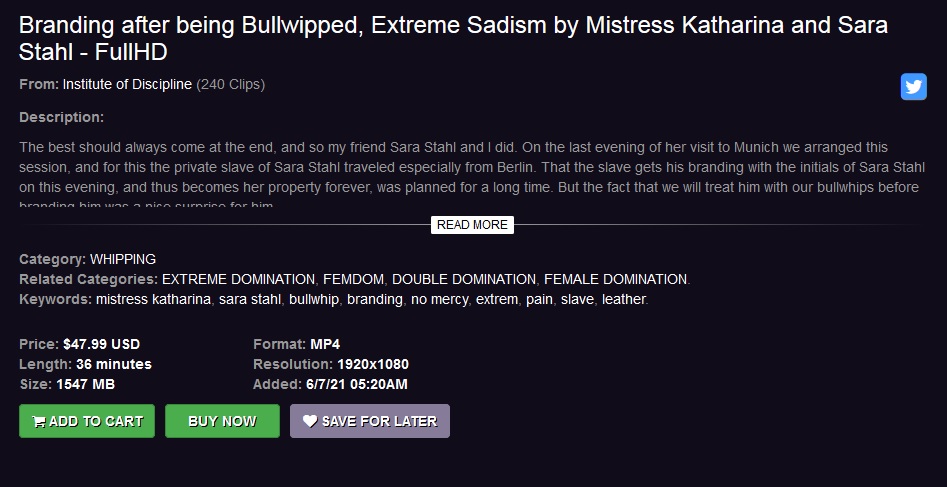Select the 'mistress katharina' keyword
Viewport: 947px width, 487px height.
pos(153,299)
